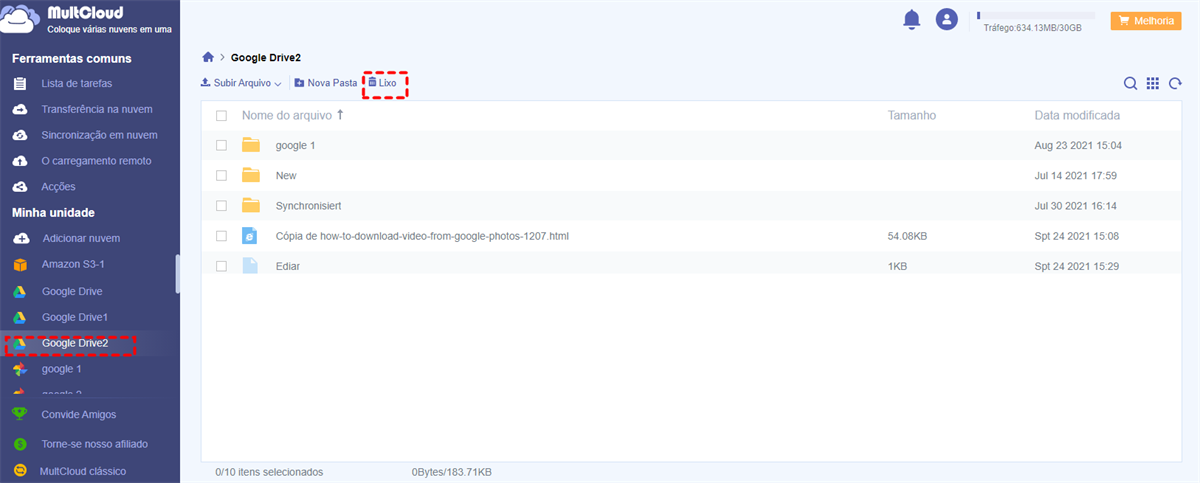Sort by Tamanho column header
The height and width of the screenshot is (483, 1200).
[x=912, y=115]
